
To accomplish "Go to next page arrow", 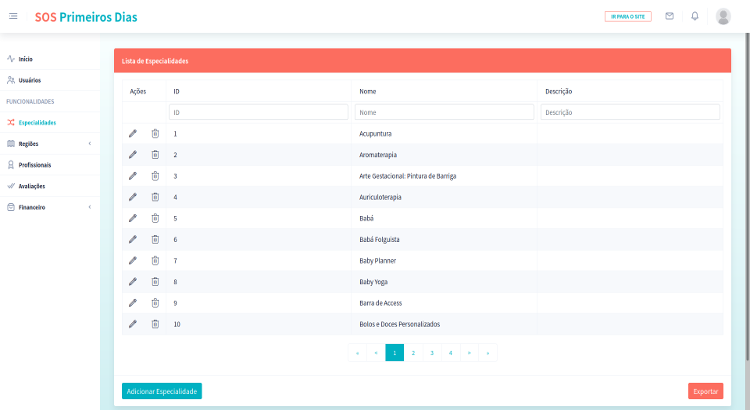I will (x=469, y=353).
